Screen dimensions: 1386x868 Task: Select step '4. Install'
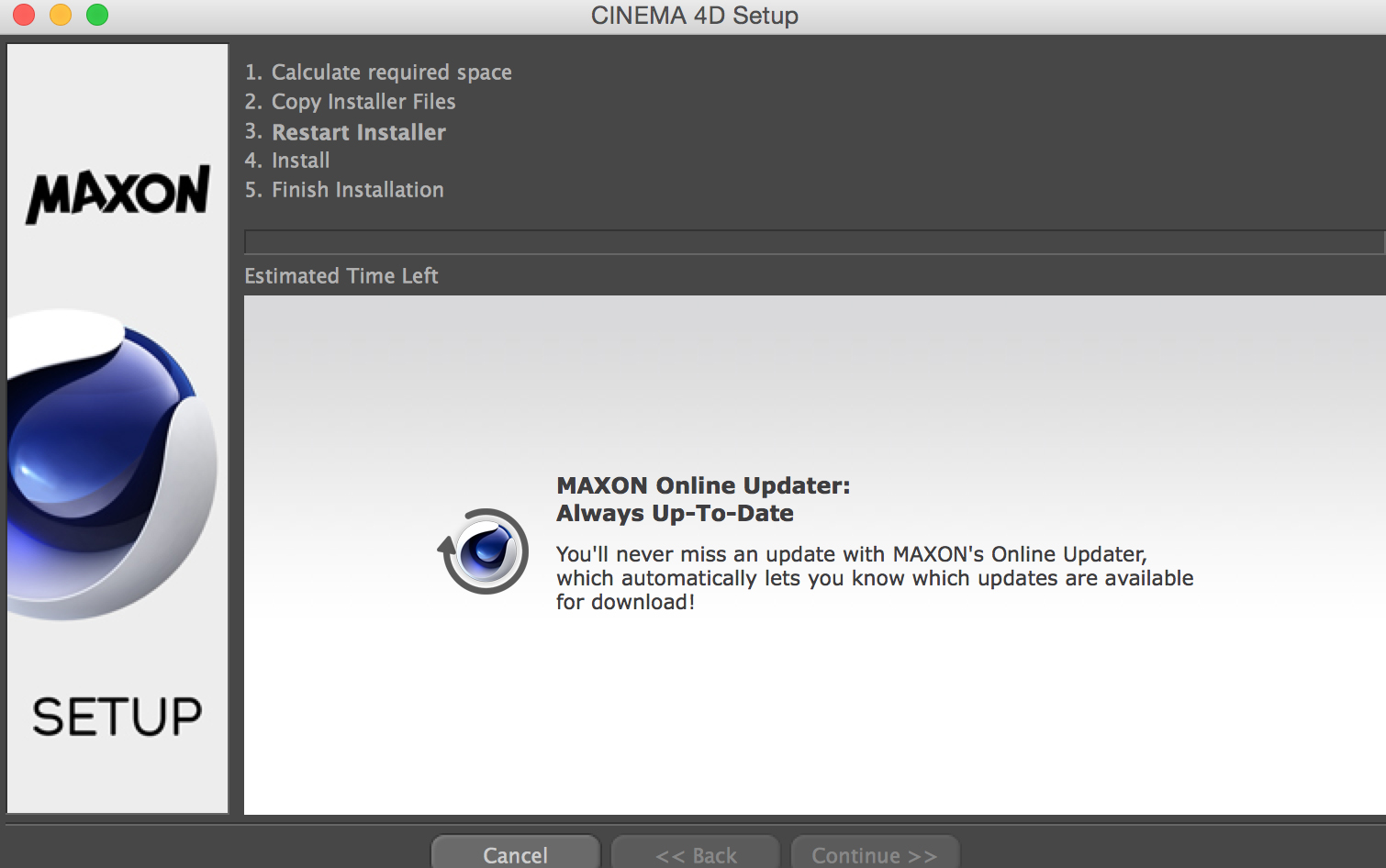(x=287, y=161)
